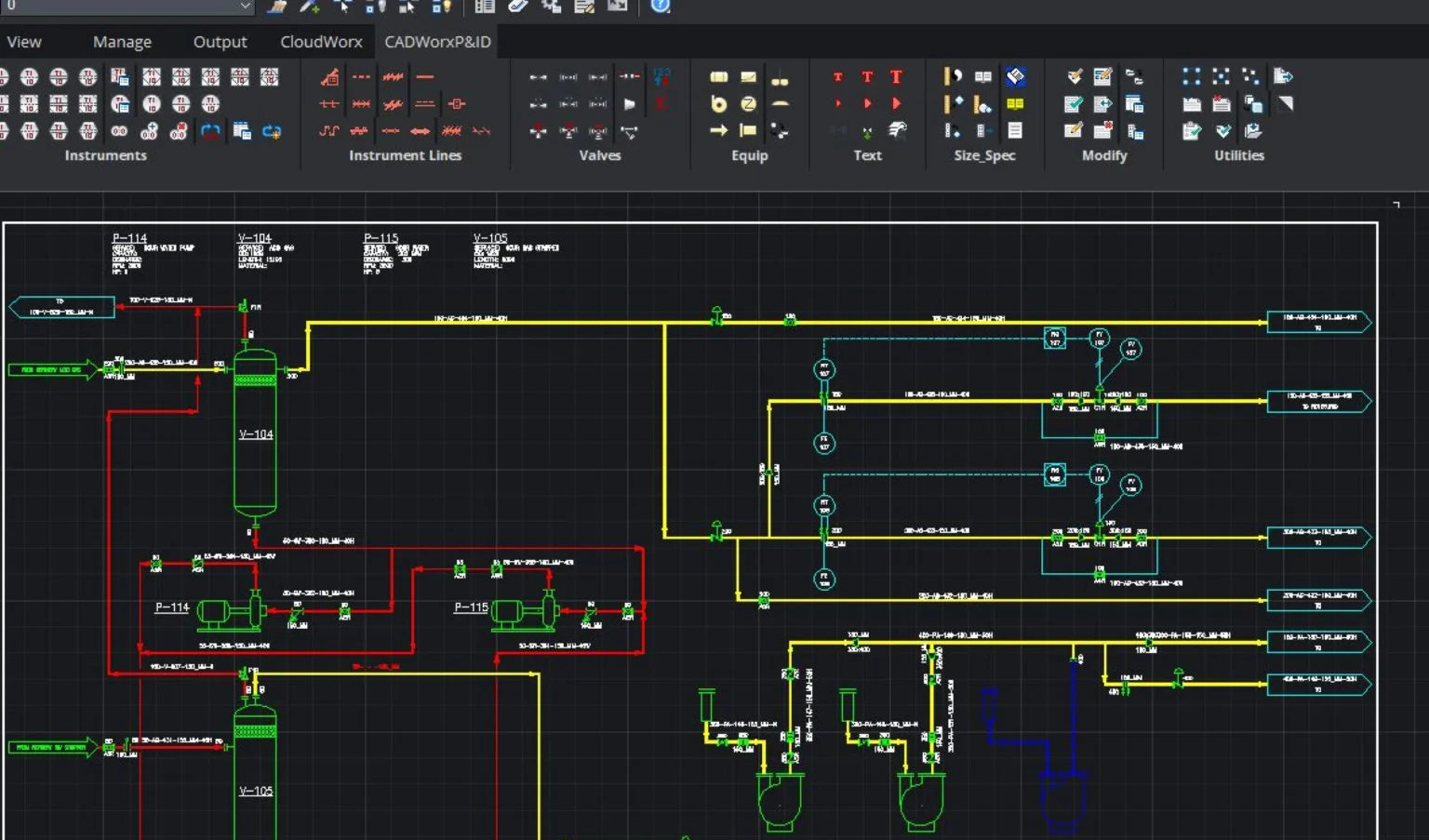Select the P-114 label beside the pump
This screenshot has width=1429, height=840.
(172, 607)
